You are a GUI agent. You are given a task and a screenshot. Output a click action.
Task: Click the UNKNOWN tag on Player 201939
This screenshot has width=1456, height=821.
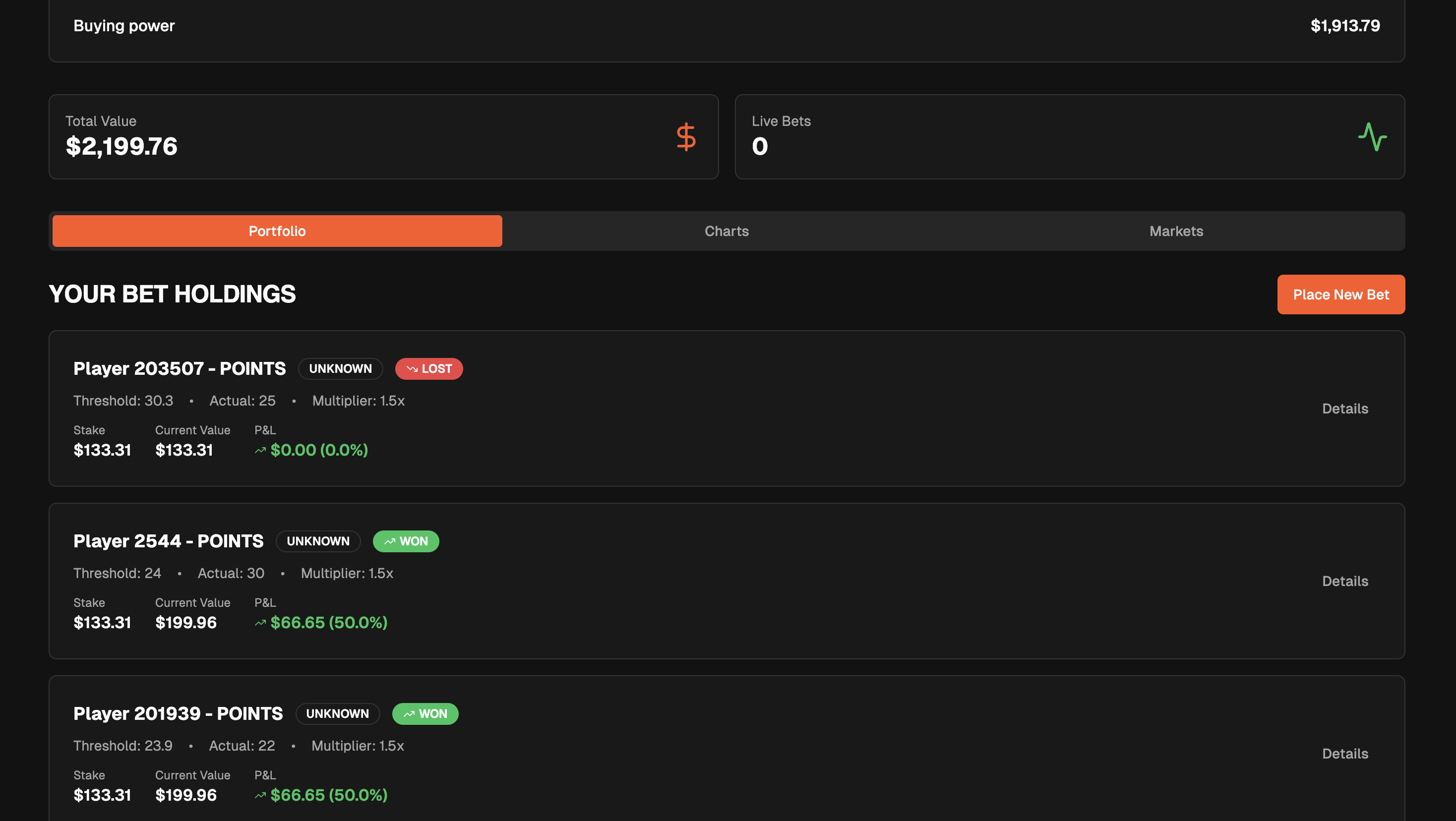coord(337,713)
